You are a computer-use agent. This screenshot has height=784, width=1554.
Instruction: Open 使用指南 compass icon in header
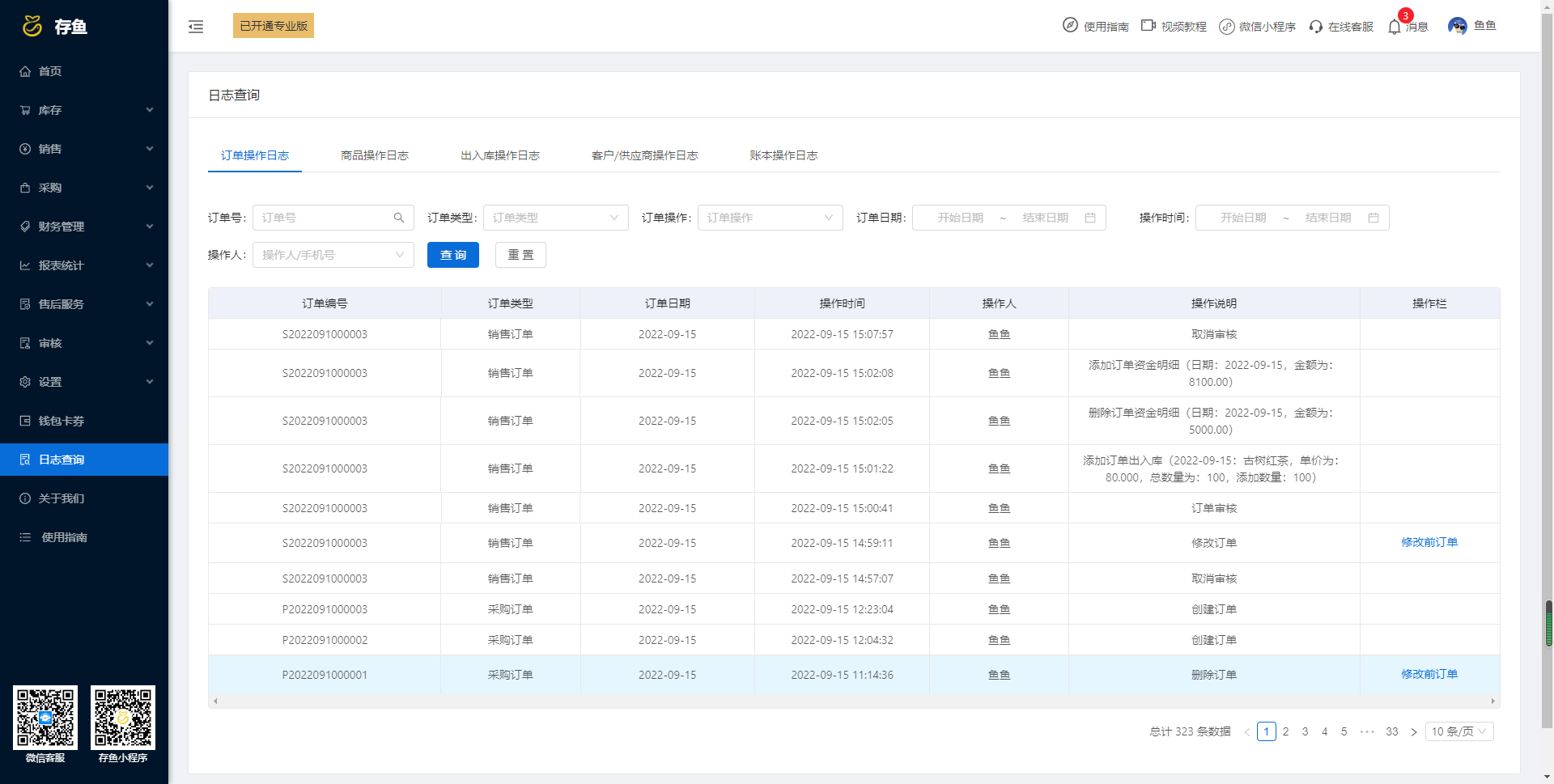click(1070, 25)
